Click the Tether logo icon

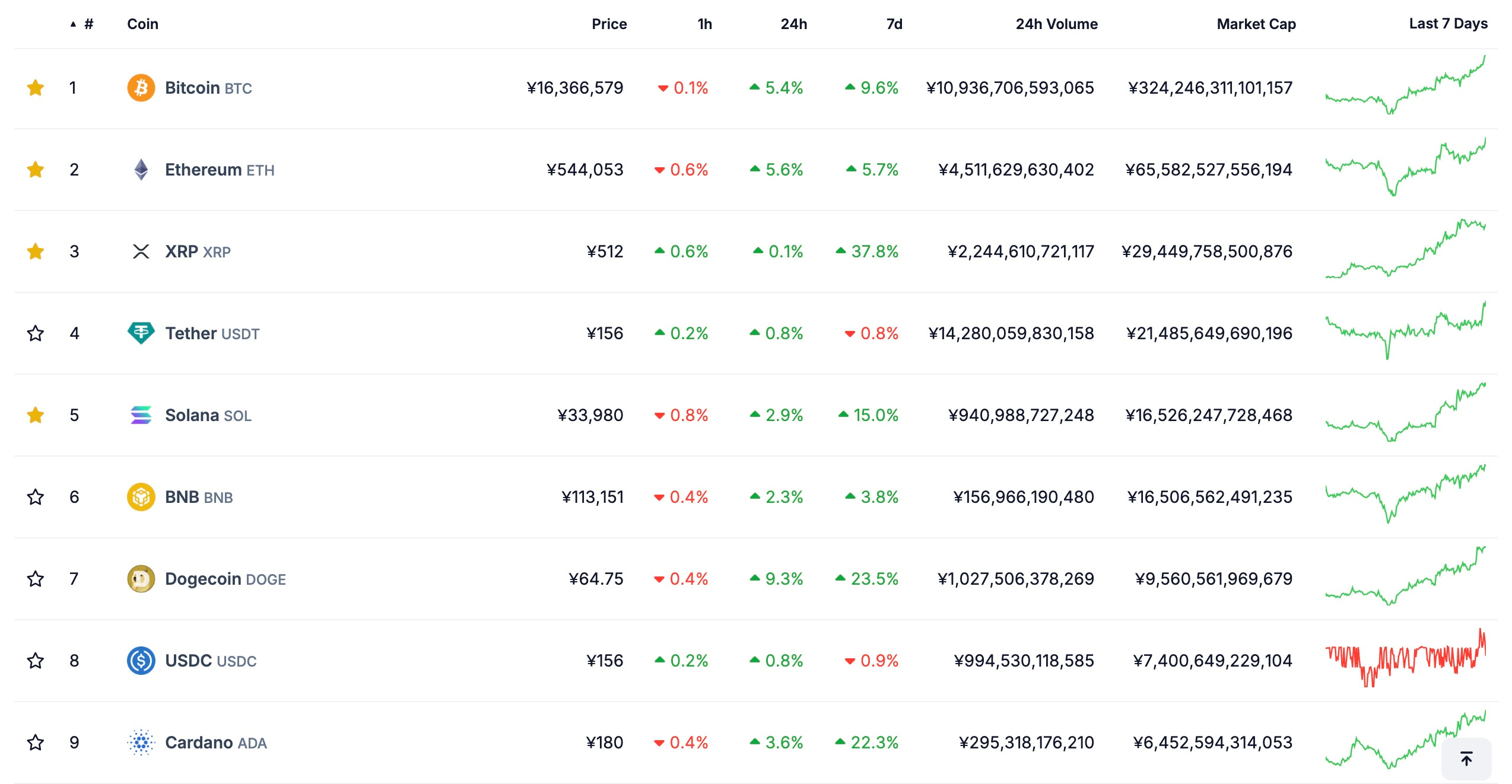tap(141, 333)
